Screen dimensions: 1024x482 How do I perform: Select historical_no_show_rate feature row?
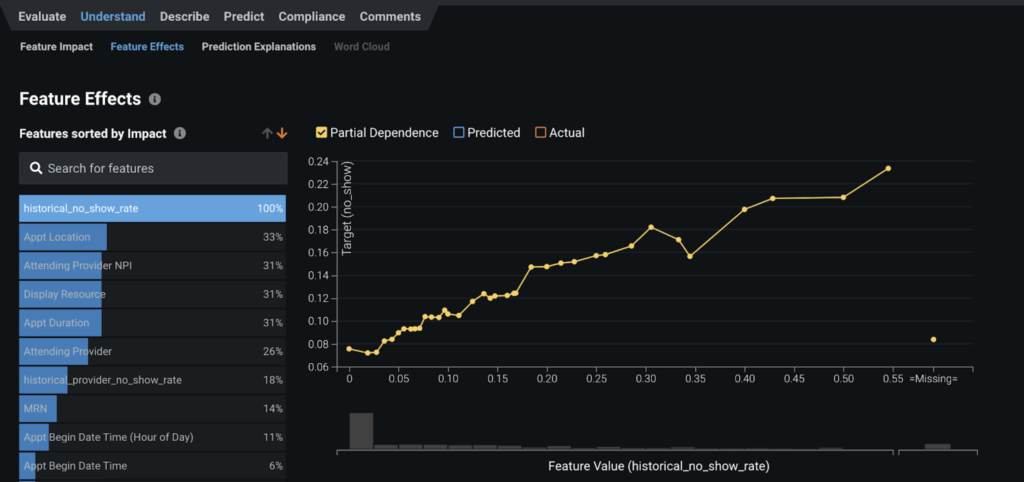click(152, 208)
